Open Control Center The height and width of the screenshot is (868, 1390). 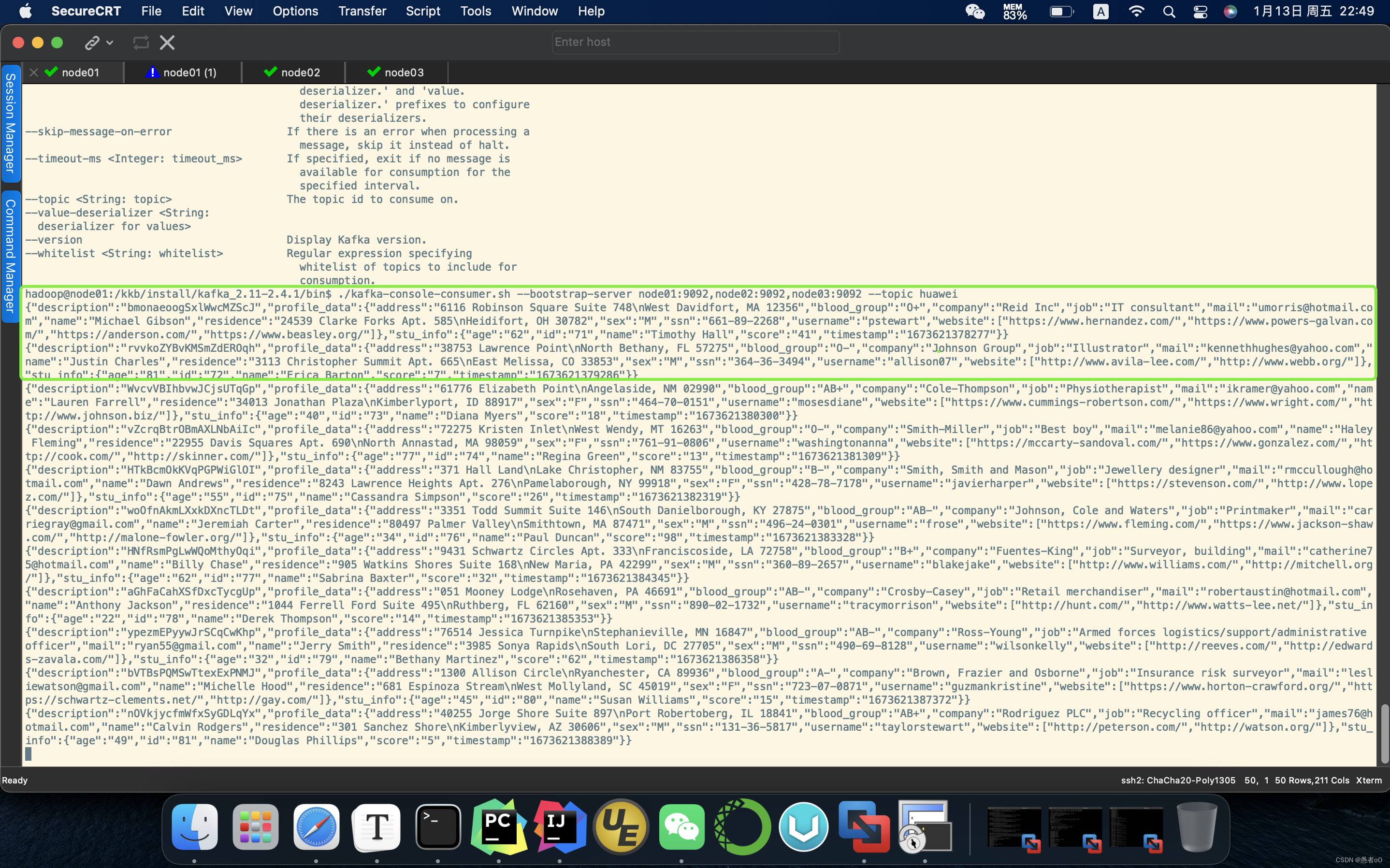click(x=1200, y=11)
